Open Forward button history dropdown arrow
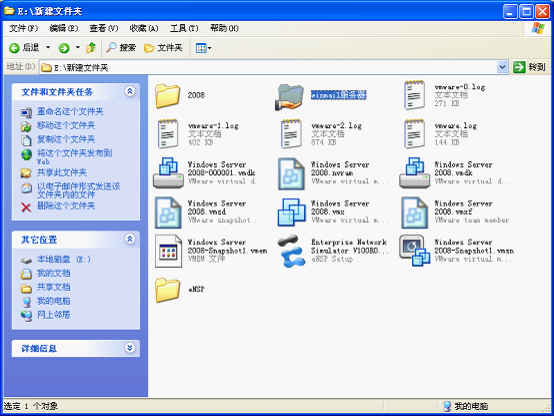 (78, 48)
